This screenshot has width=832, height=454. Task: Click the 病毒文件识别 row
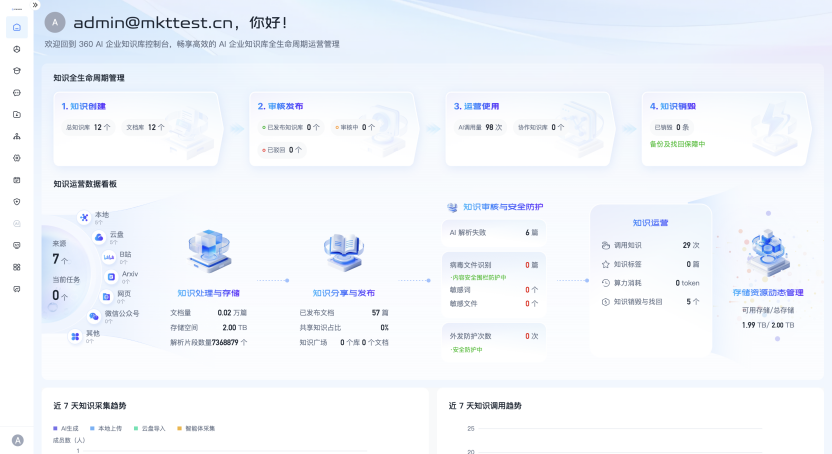494,265
